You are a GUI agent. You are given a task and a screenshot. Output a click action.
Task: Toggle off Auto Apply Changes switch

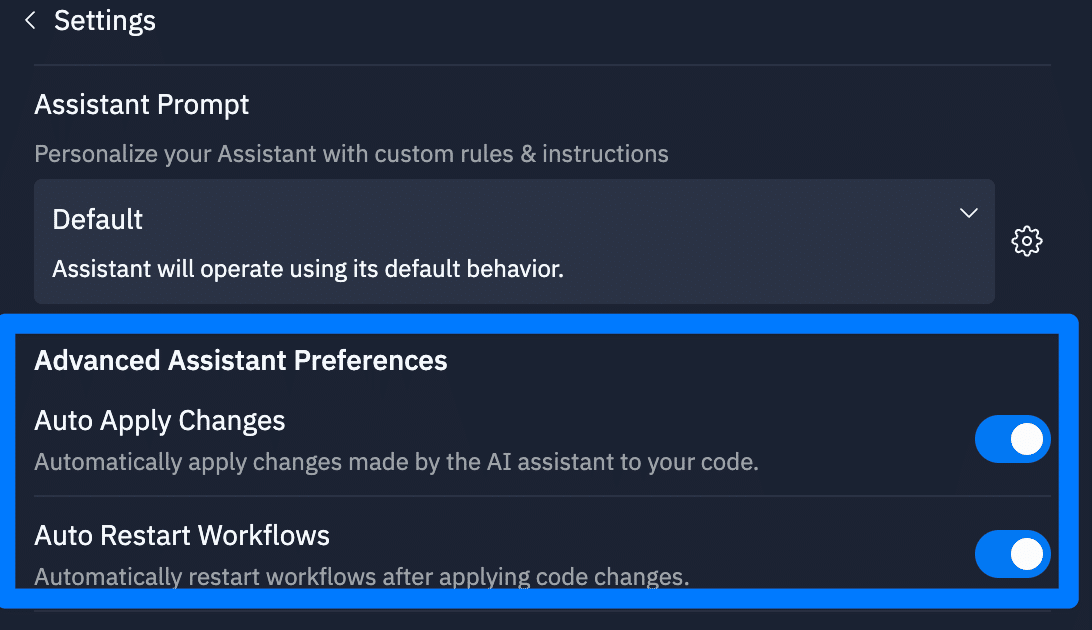(x=1012, y=439)
